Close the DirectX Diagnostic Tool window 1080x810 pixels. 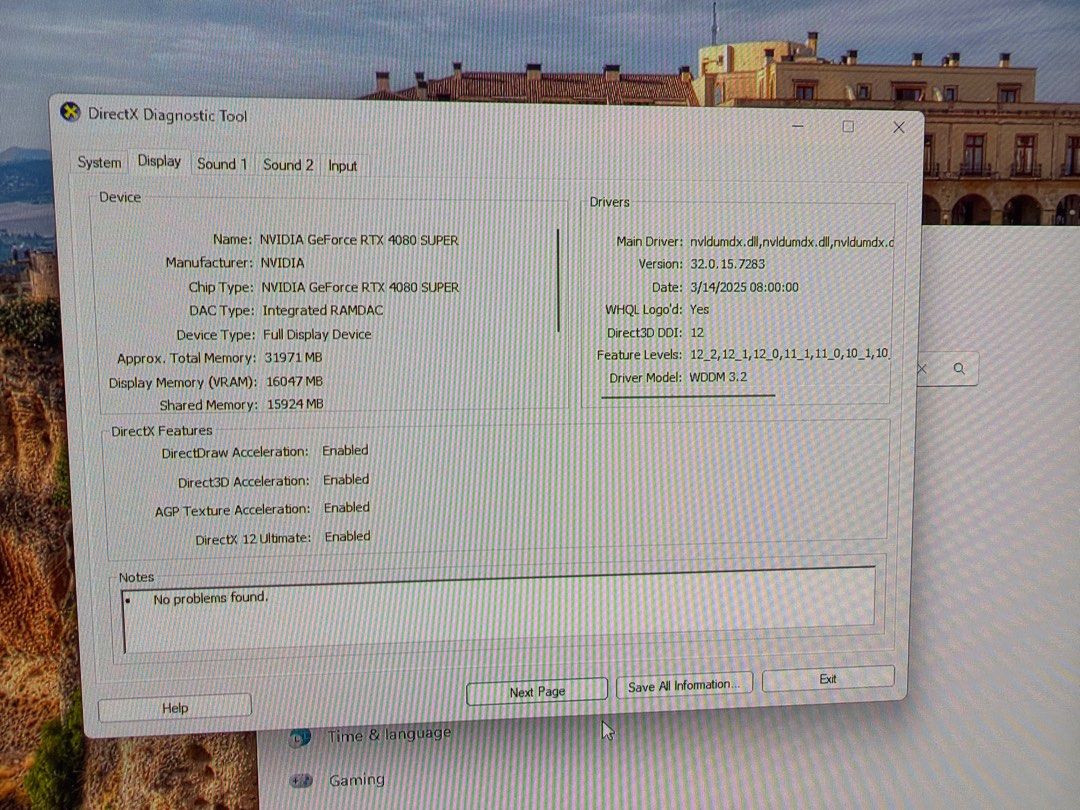click(899, 127)
